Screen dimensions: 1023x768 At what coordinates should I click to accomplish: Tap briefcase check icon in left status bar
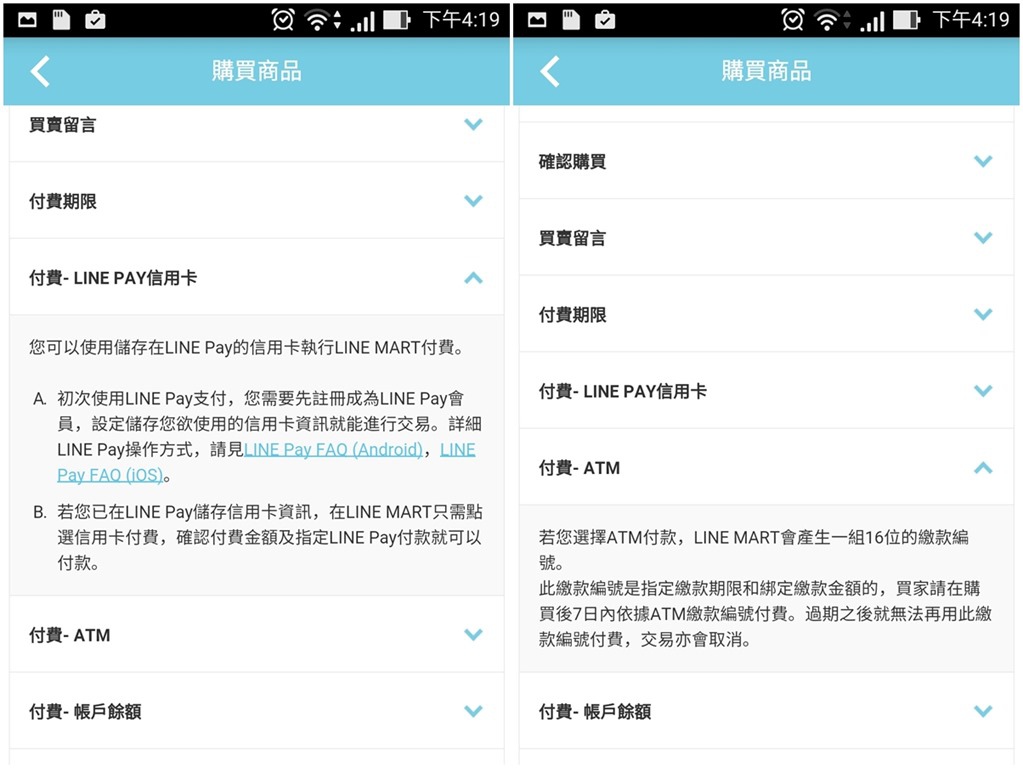pyautogui.click(x=95, y=20)
